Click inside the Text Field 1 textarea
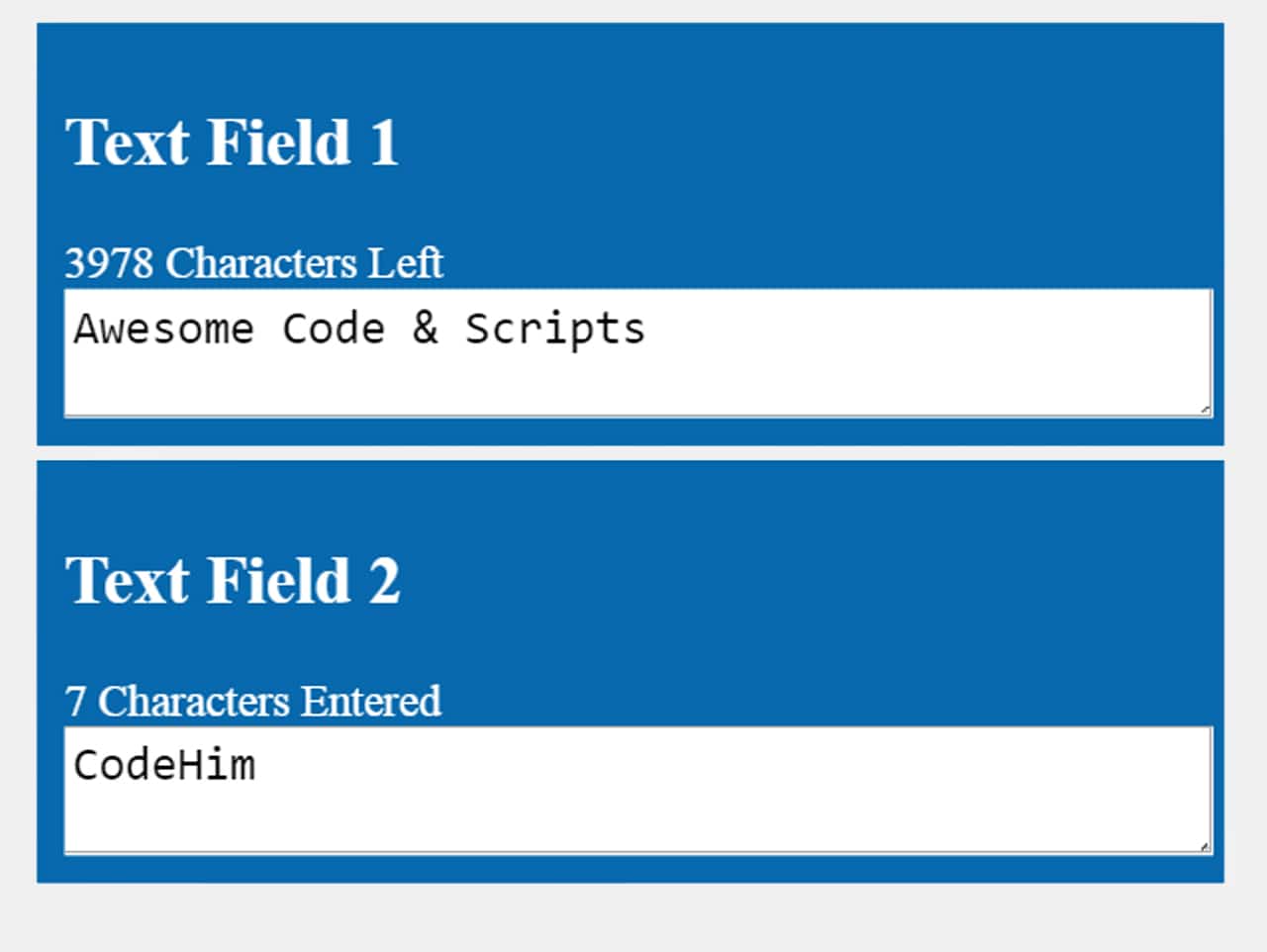1267x952 pixels. [x=633, y=351]
